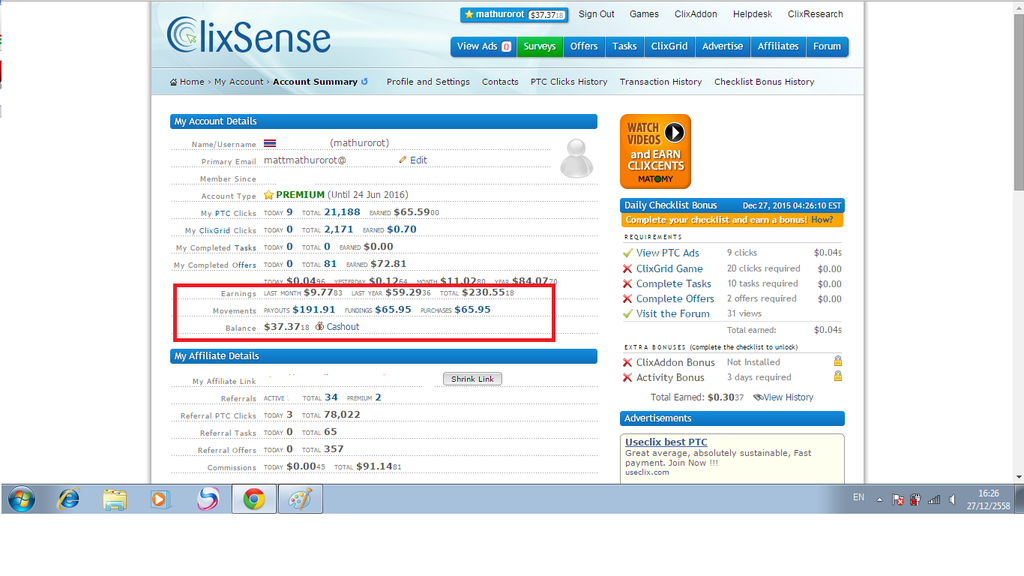Image resolution: width=1024 pixels, height=576 pixels.
Task: Click the volume speaker tray icon
Action: (953, 500)
